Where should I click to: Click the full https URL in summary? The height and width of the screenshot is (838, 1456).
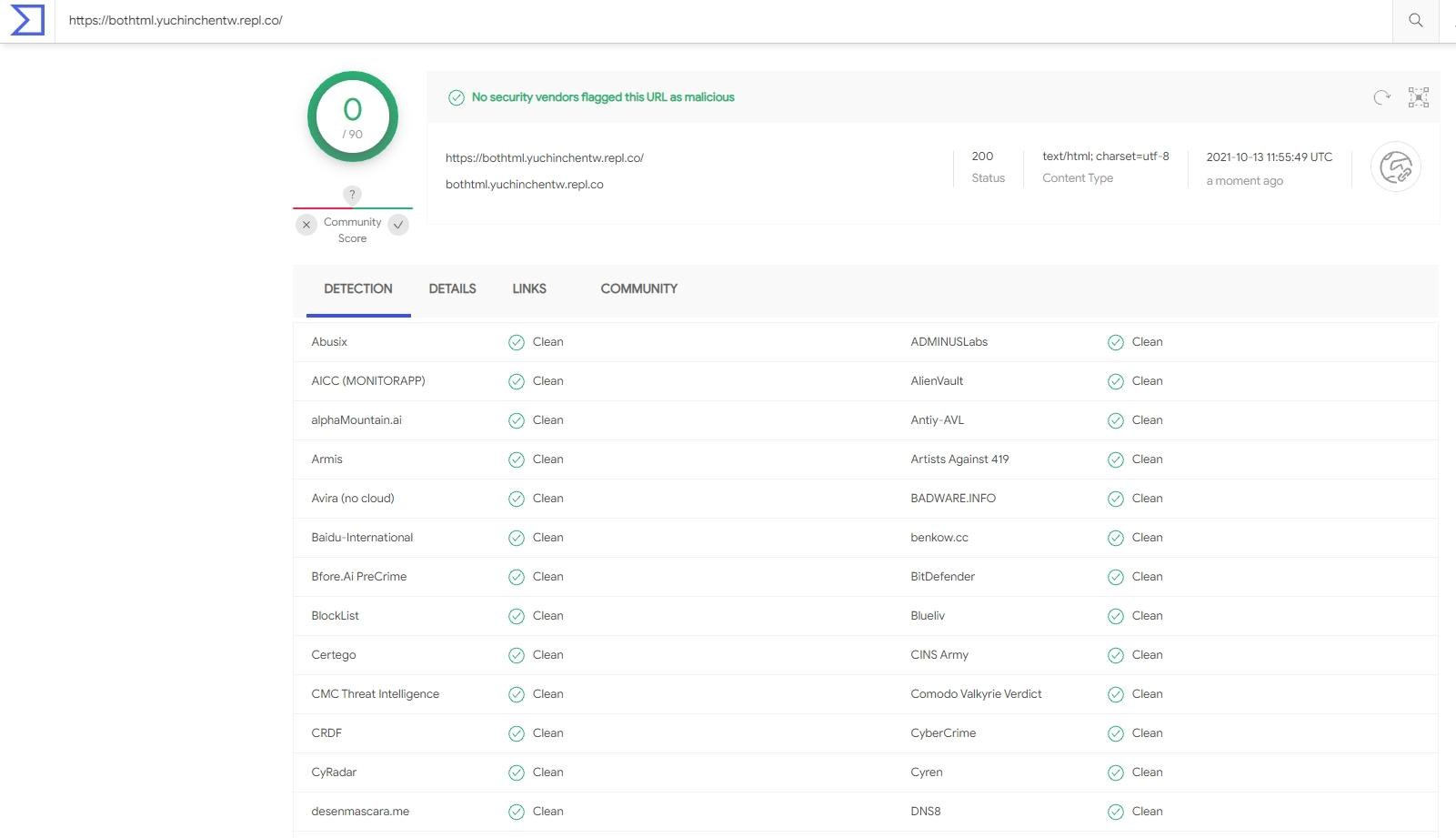pos(544,158)
